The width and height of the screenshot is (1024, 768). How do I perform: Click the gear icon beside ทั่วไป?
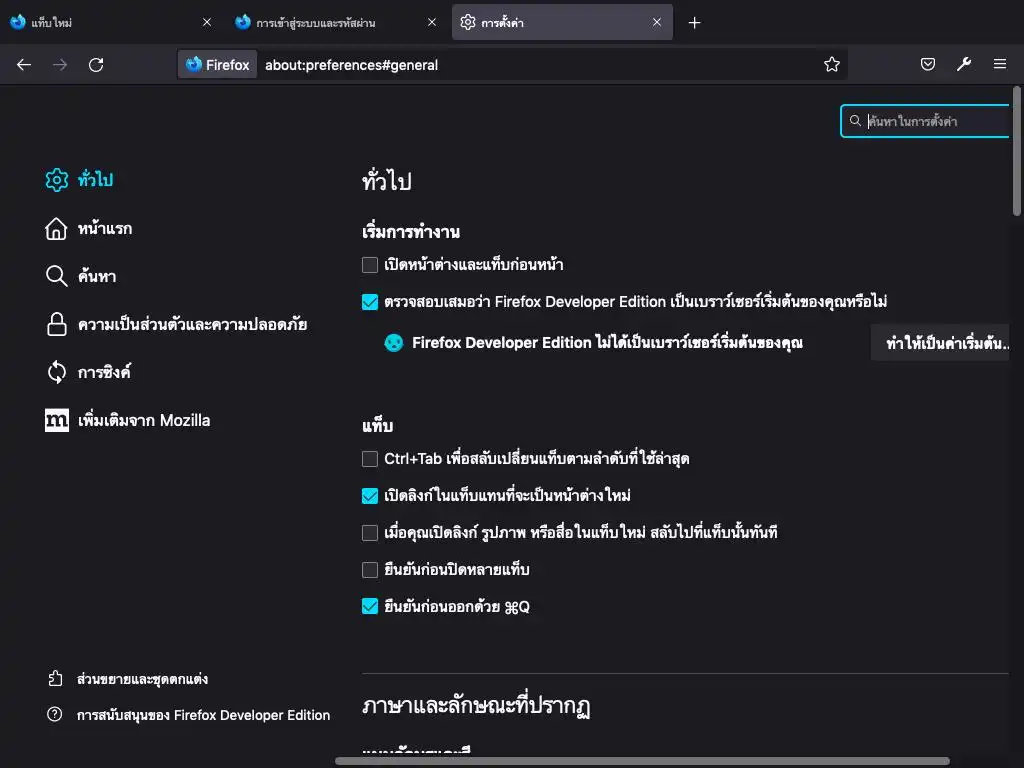[57, 180]
